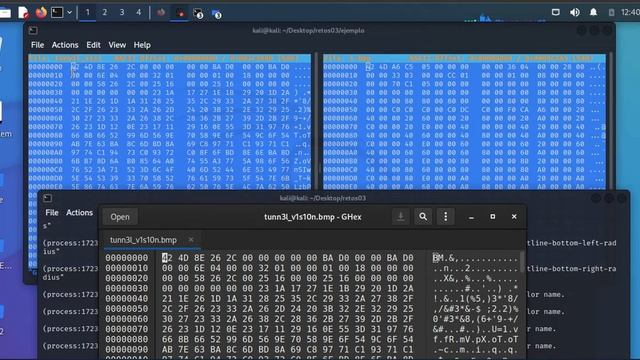This screenshot has height=360, width=640.
Task: Click offset 00000020 in right hex diff pane
Action: tap(340, 84)
